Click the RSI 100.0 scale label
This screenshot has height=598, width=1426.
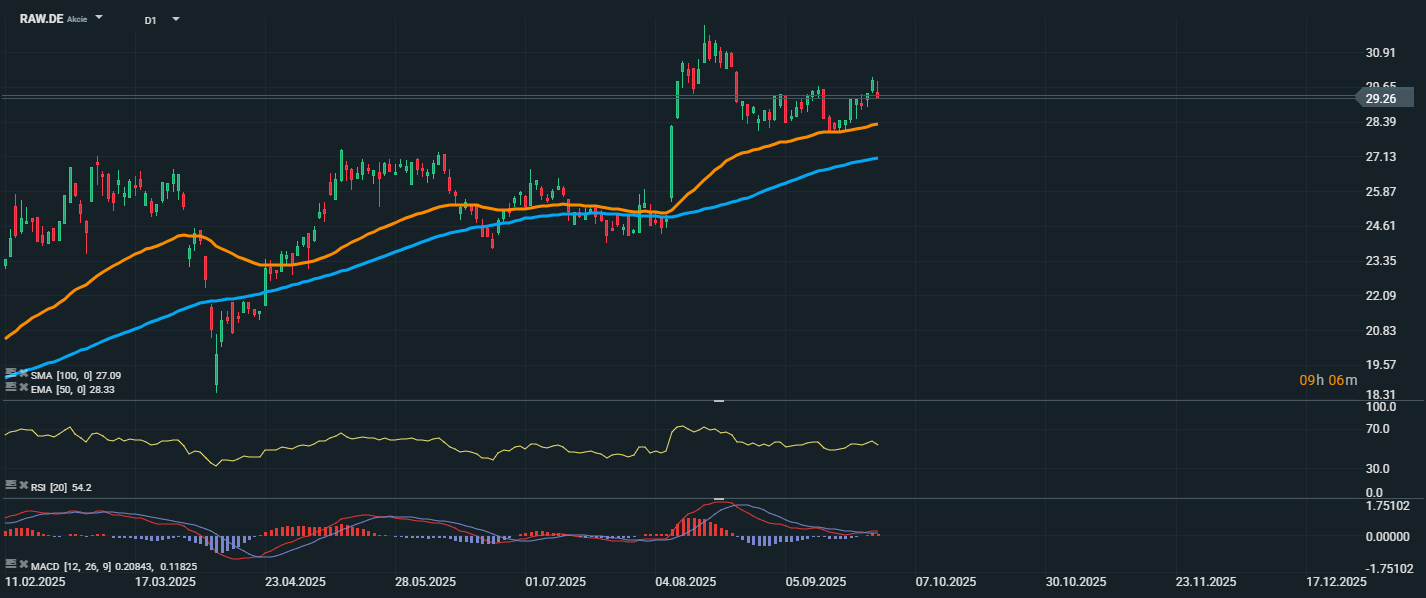tap(1381, 407)
